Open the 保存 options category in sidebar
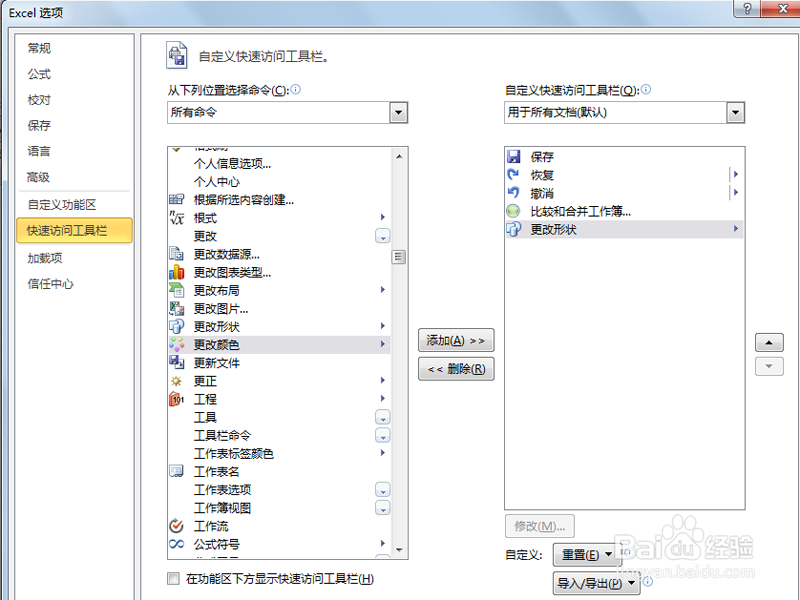This screenshot has height=600, width=800. 39,126
